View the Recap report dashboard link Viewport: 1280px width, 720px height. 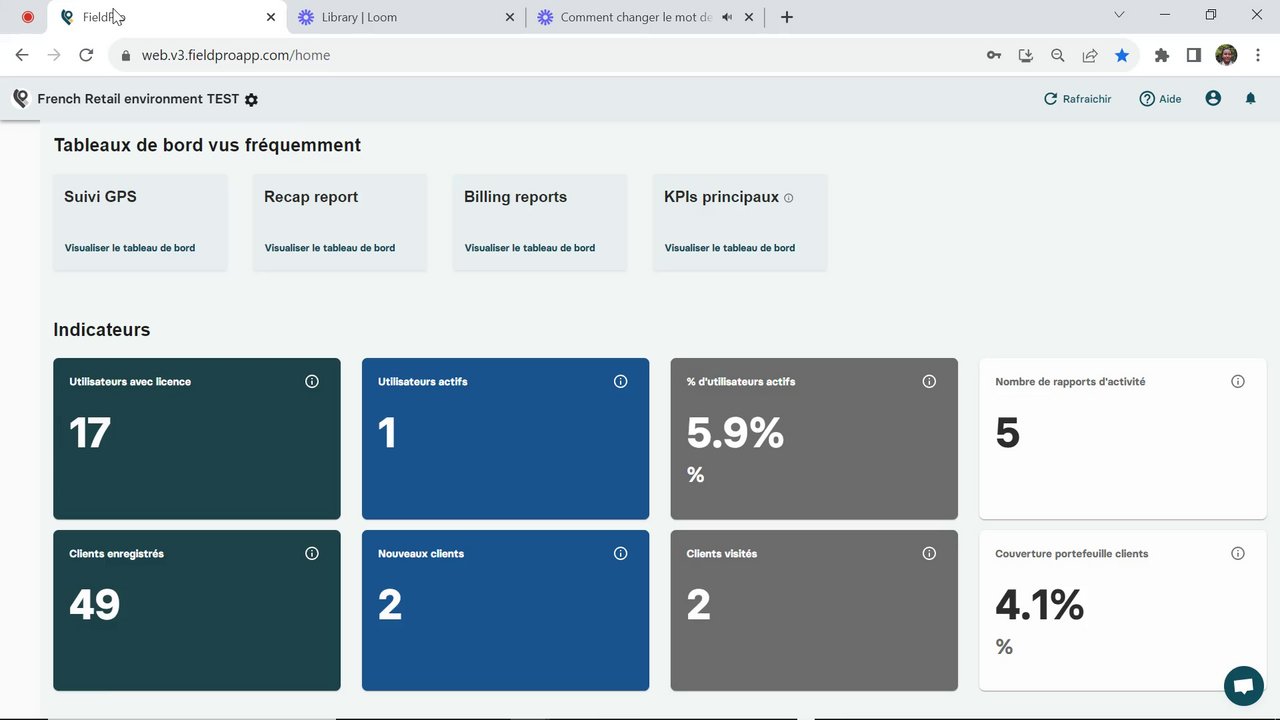pyautogui.click(x=330, y=248)
